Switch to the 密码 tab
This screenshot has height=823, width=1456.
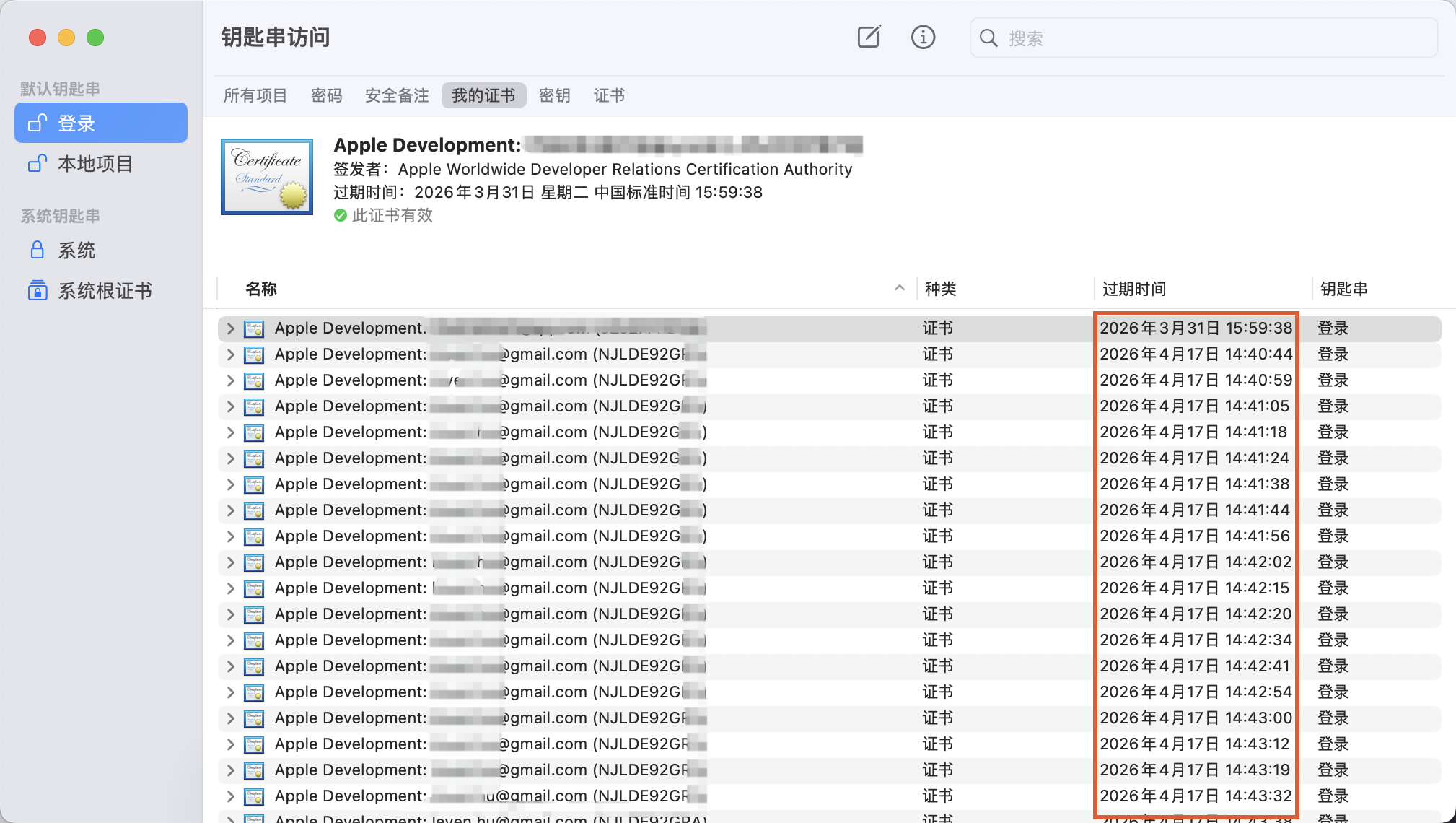click(326, 95)
